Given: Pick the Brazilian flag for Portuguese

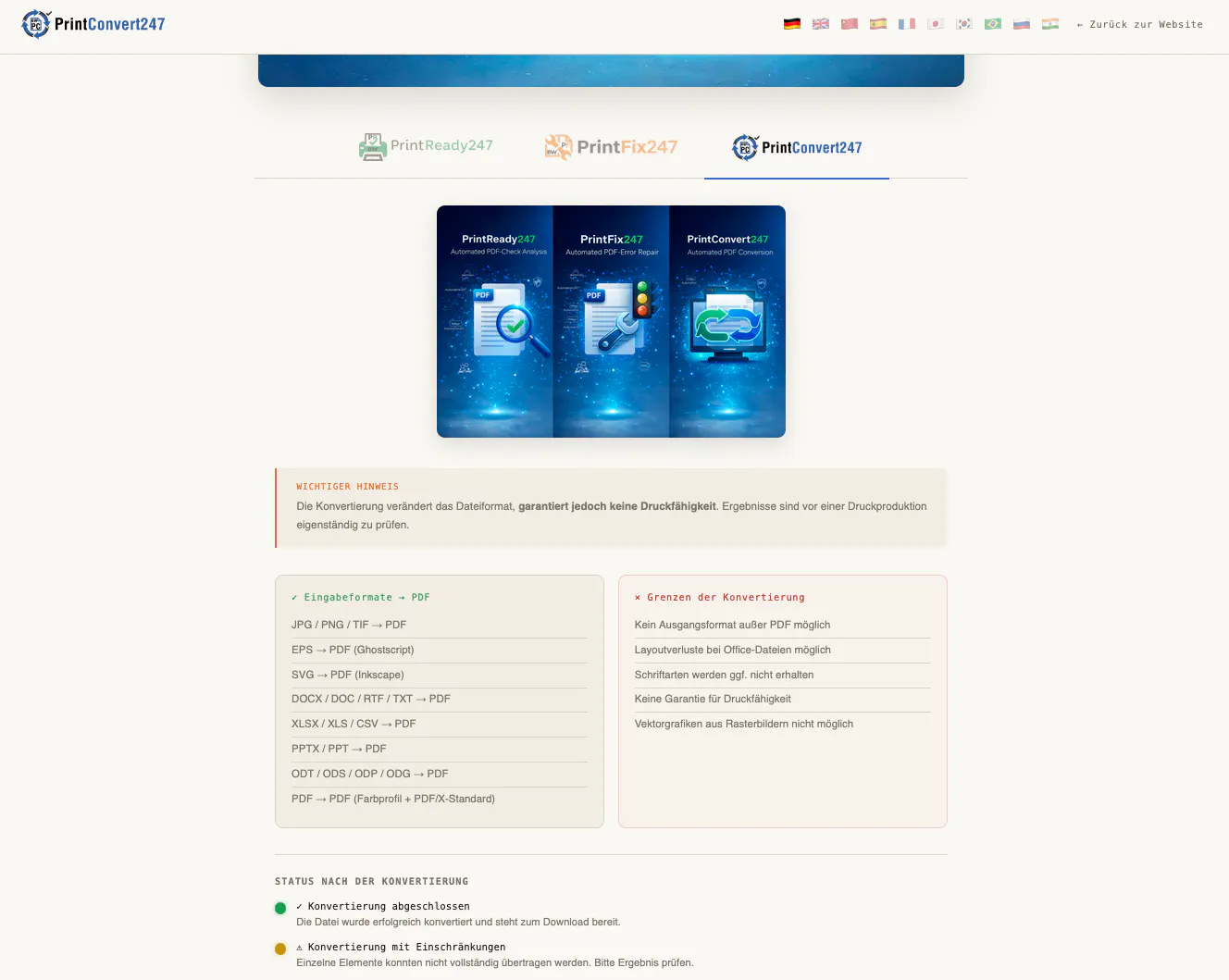Looking at the screenshot, I should [993, 24].
